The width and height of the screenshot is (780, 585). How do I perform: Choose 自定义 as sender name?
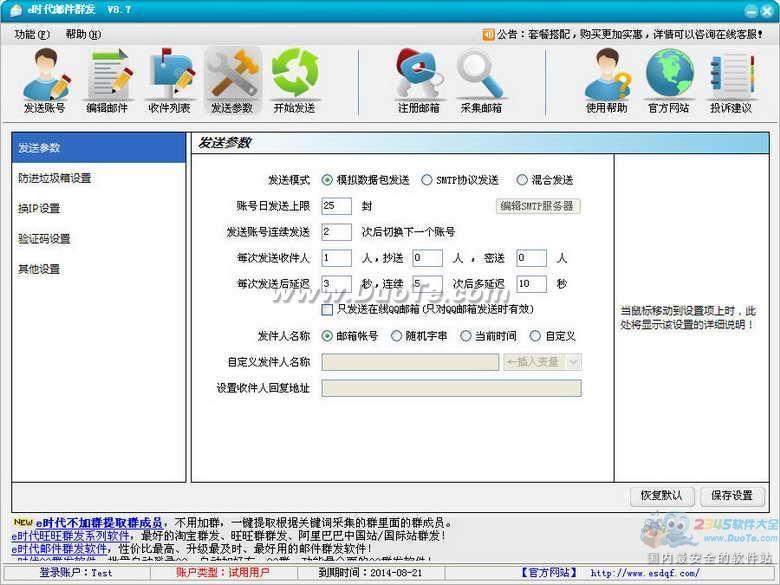[x=535, y=336]
